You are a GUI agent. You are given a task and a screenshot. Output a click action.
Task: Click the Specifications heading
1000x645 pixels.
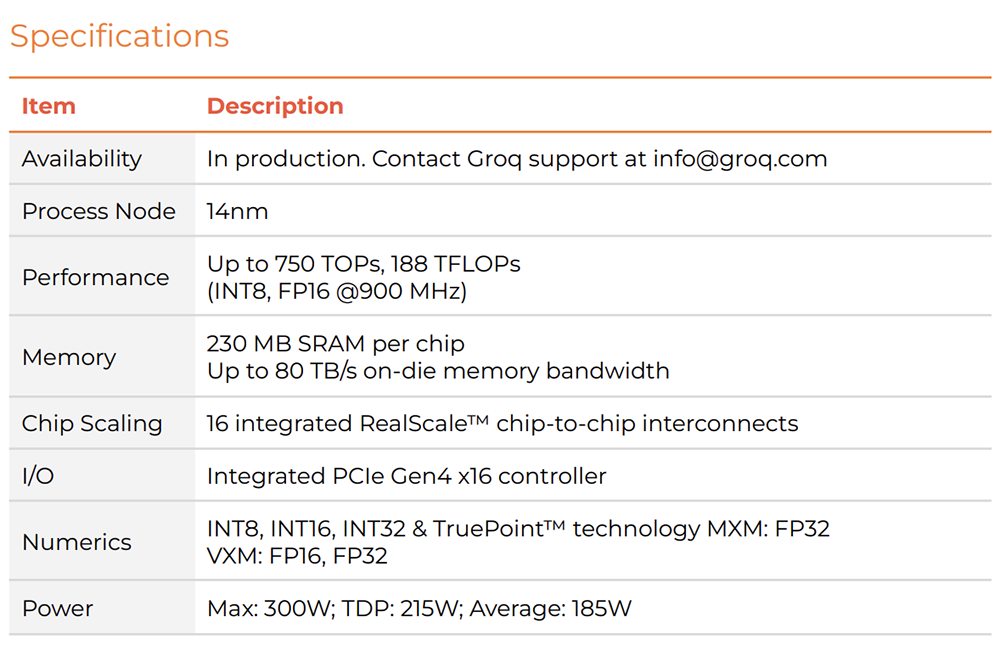[x=119, y=36]
